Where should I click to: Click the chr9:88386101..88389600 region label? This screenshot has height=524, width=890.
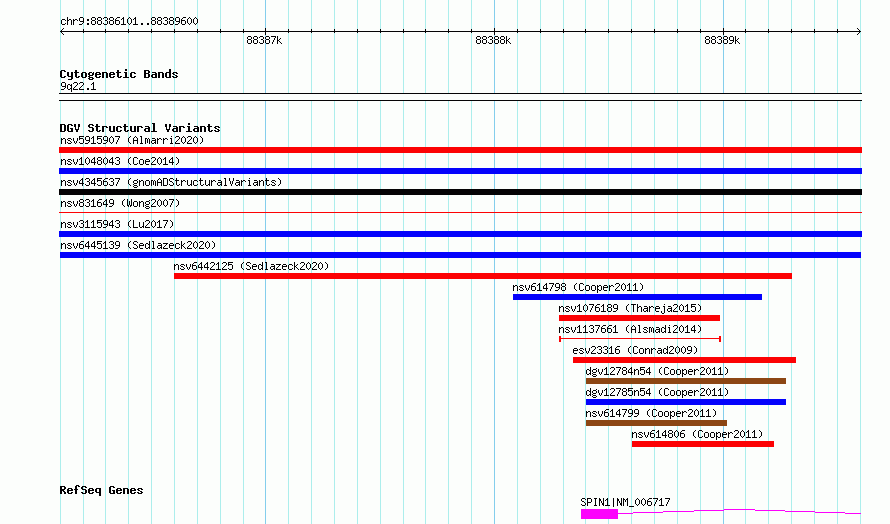129,22
